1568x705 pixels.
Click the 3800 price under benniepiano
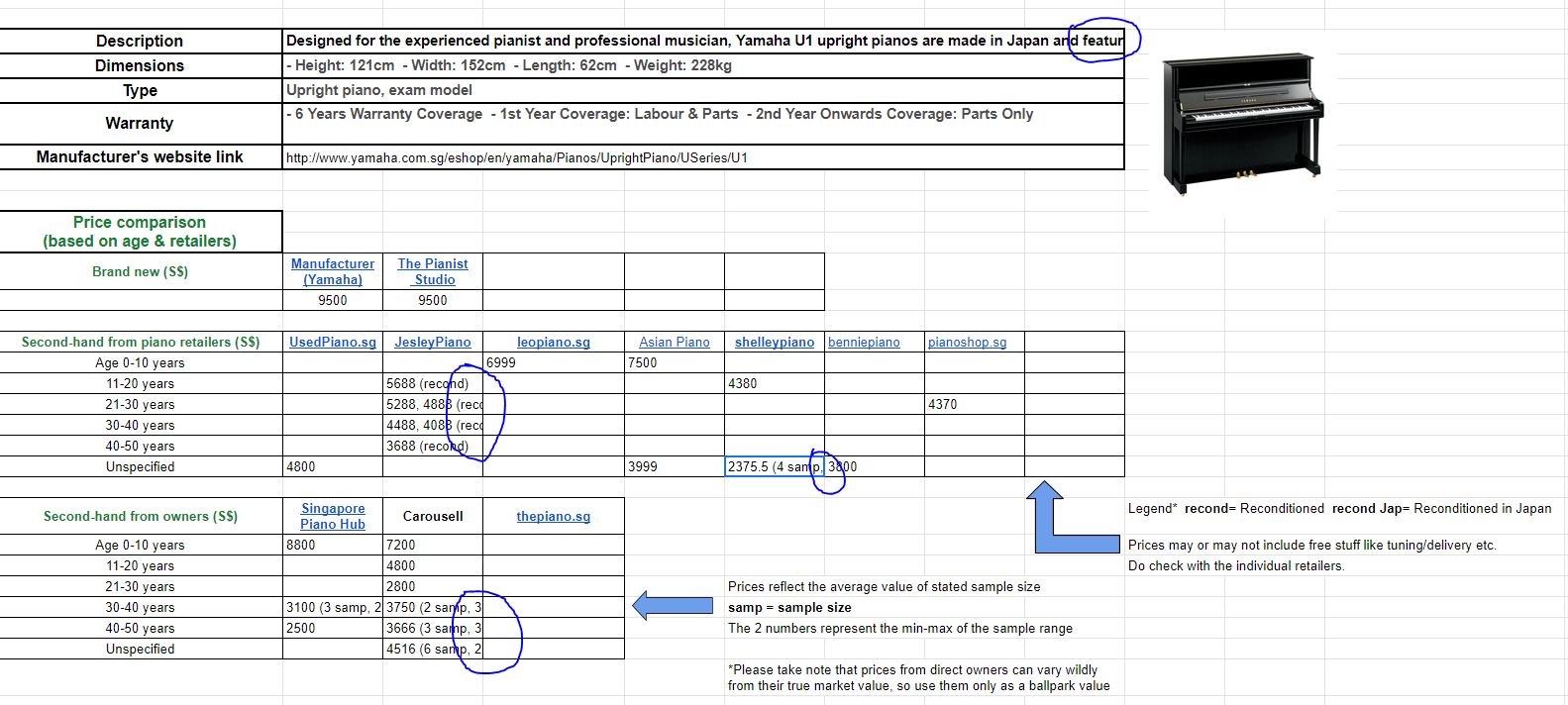coord(875,466)
